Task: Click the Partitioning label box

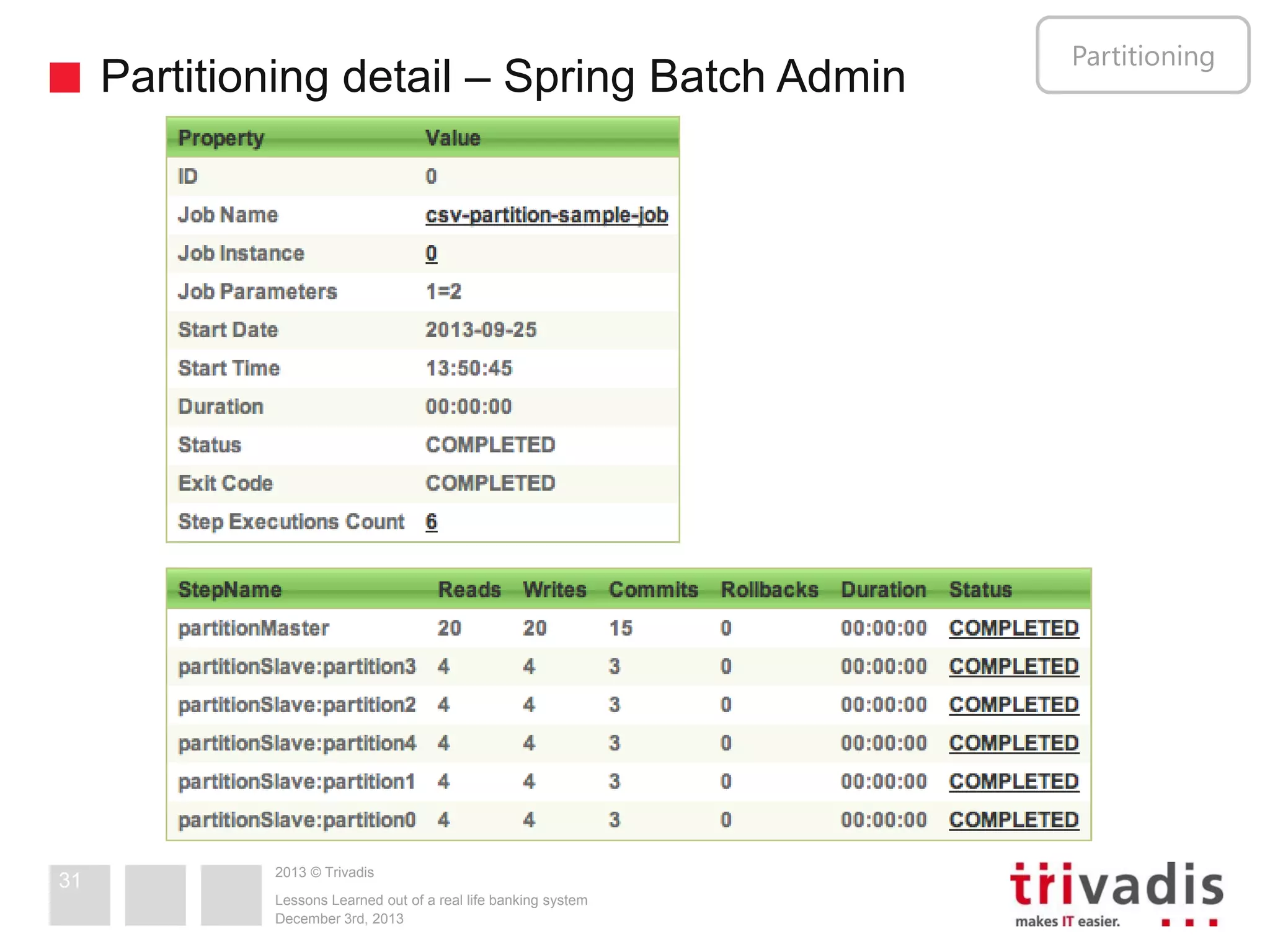Action: point(1143,55)
